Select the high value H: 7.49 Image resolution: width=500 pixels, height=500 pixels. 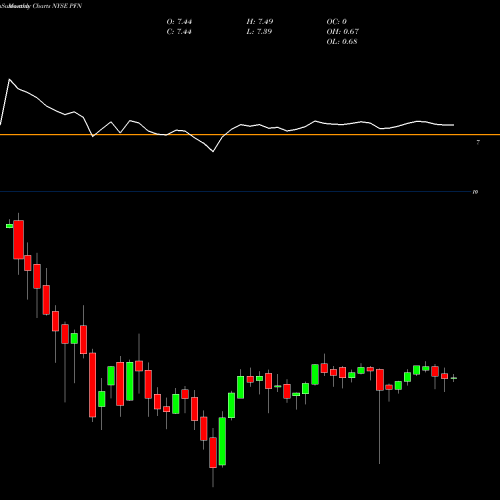[260, 22]
